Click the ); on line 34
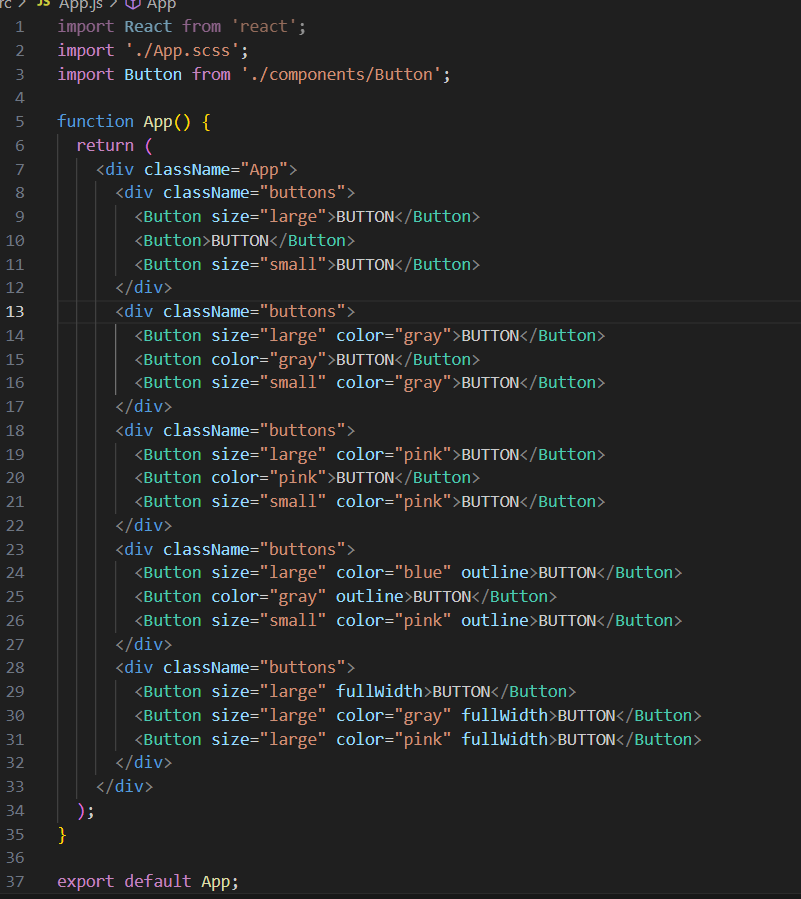The image size is (801, 899). pyautogui.click(x=85, y=811)
